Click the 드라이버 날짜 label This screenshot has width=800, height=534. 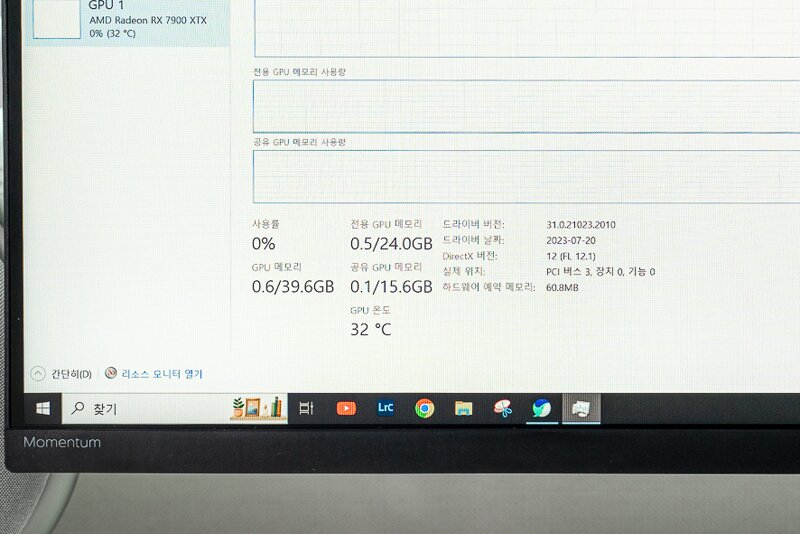click(473, 240)
